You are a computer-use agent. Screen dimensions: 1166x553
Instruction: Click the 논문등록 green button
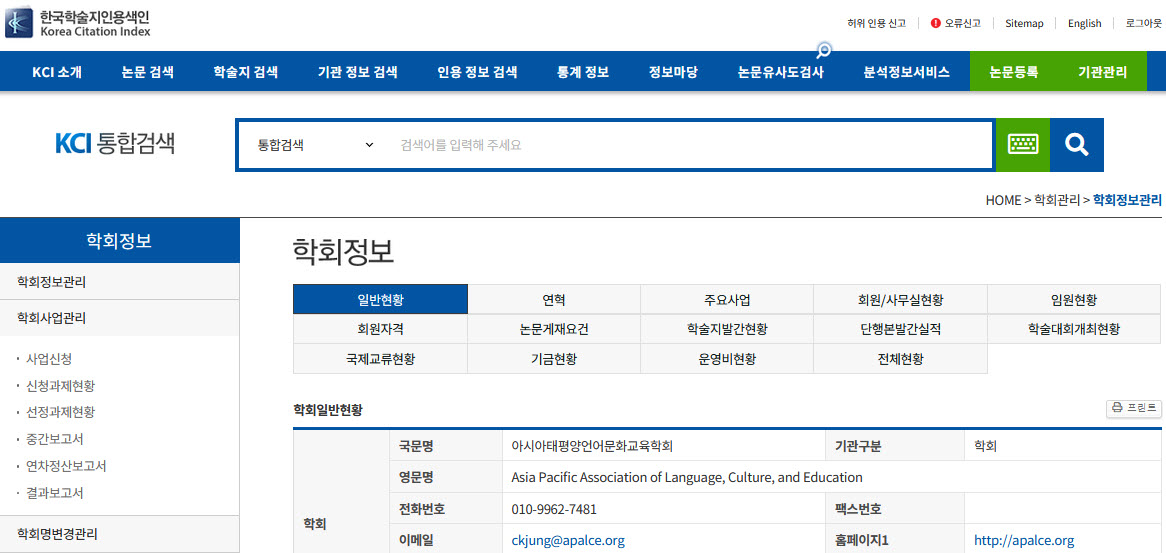pyautogui.click(x=1013, y=72)
